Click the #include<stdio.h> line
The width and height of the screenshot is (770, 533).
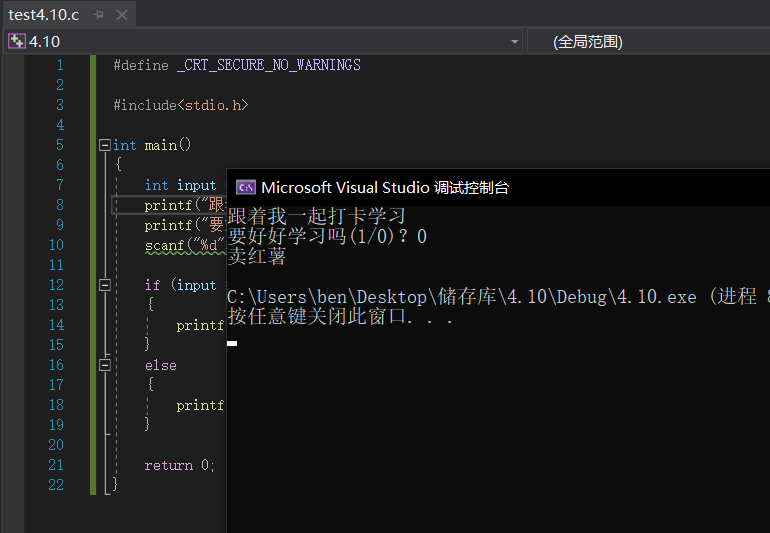coord(181,105)
